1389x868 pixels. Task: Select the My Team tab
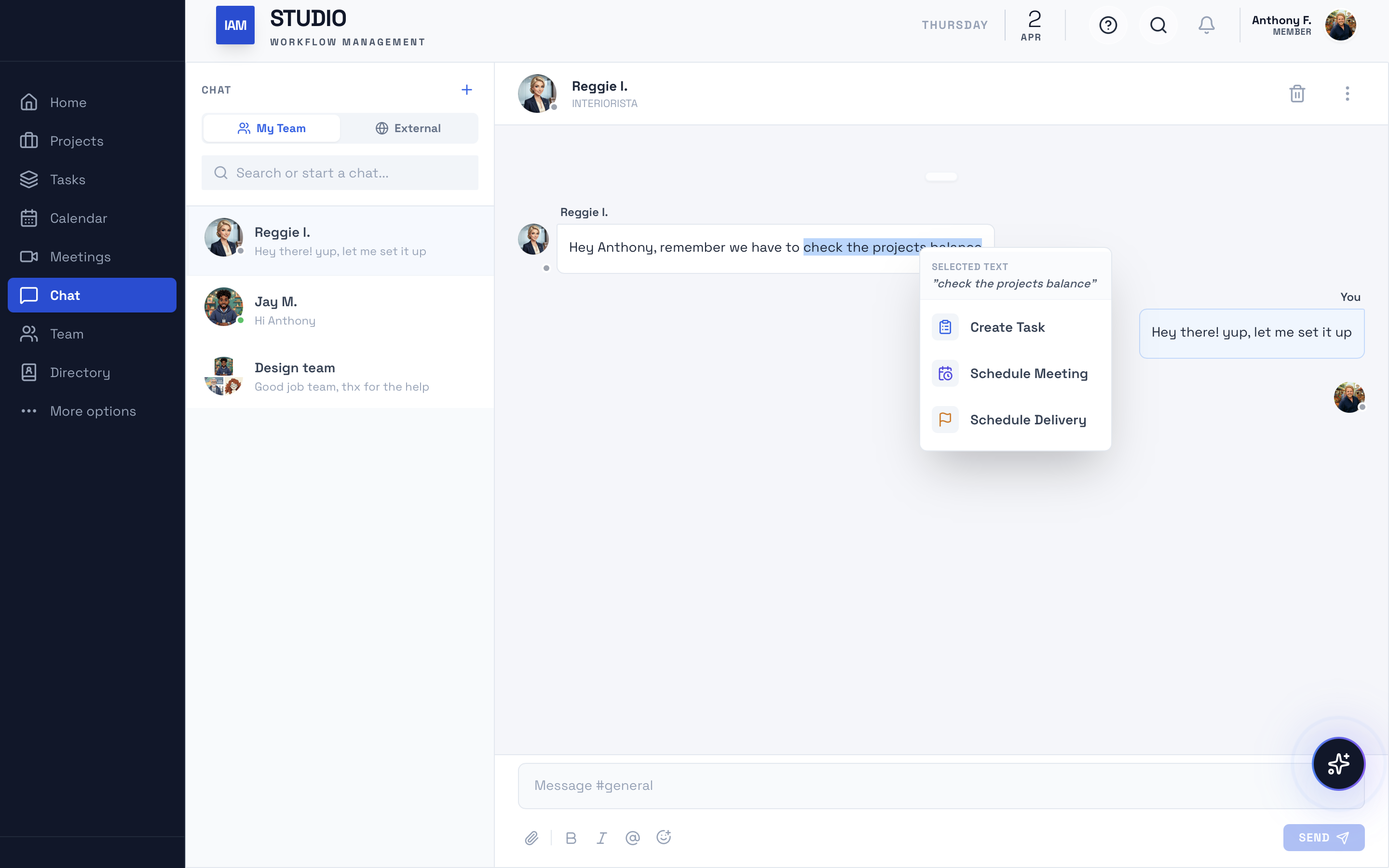[272, 128]
